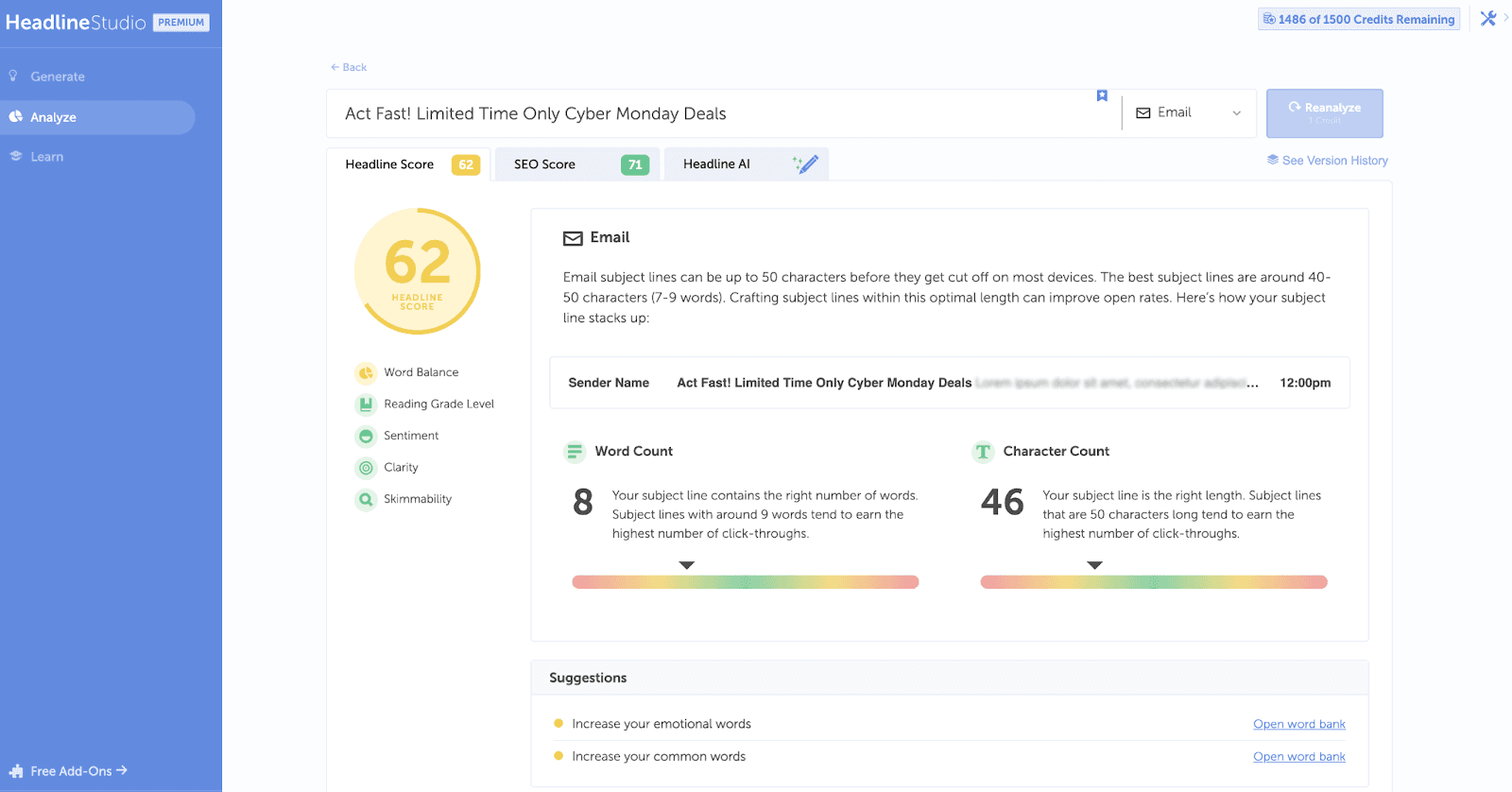Click the Clarity target icon
This screenshot has width=1512, height=792.
point(366,468)
